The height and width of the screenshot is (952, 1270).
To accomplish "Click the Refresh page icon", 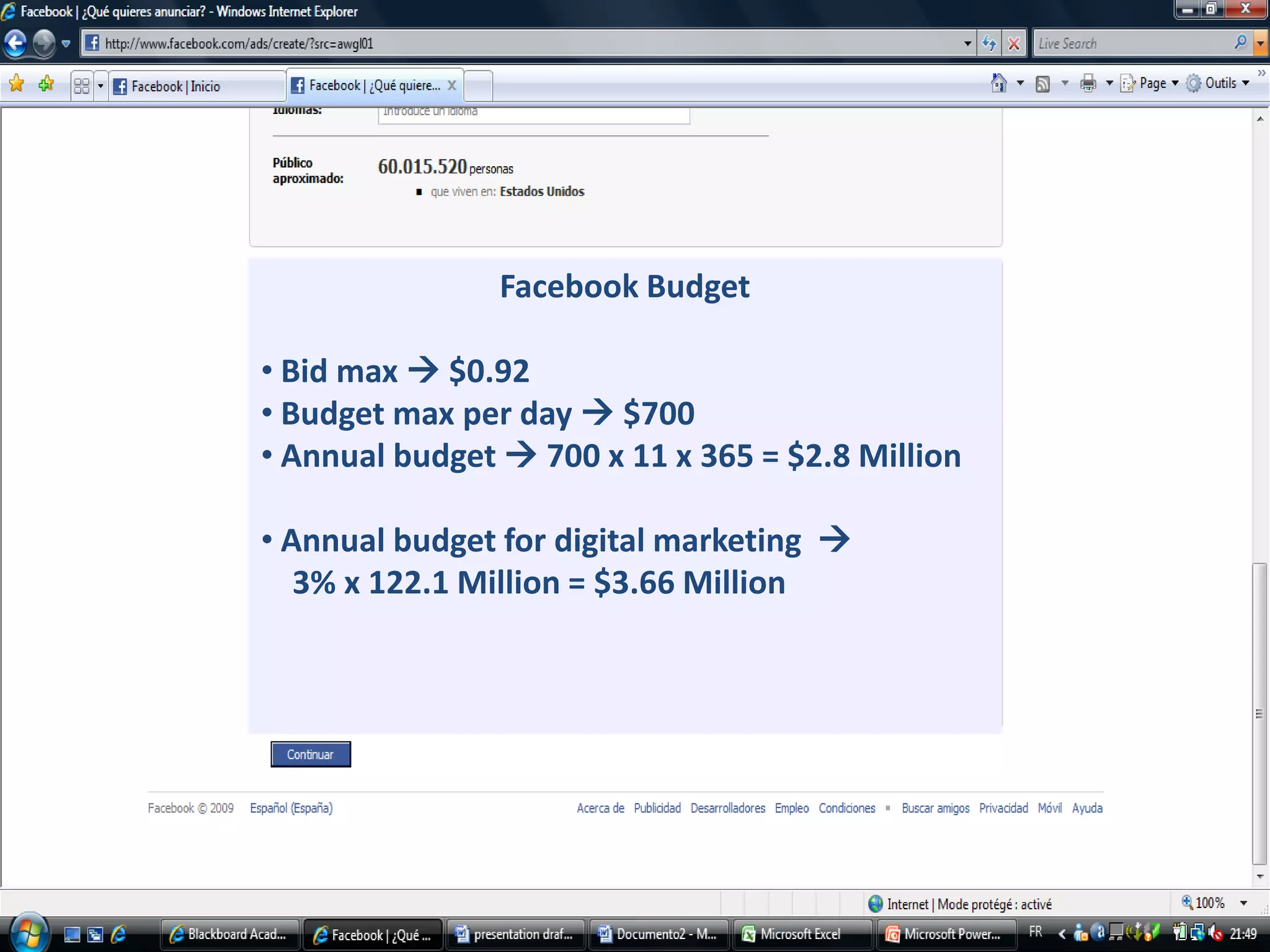I will click(x=989, y=43).
